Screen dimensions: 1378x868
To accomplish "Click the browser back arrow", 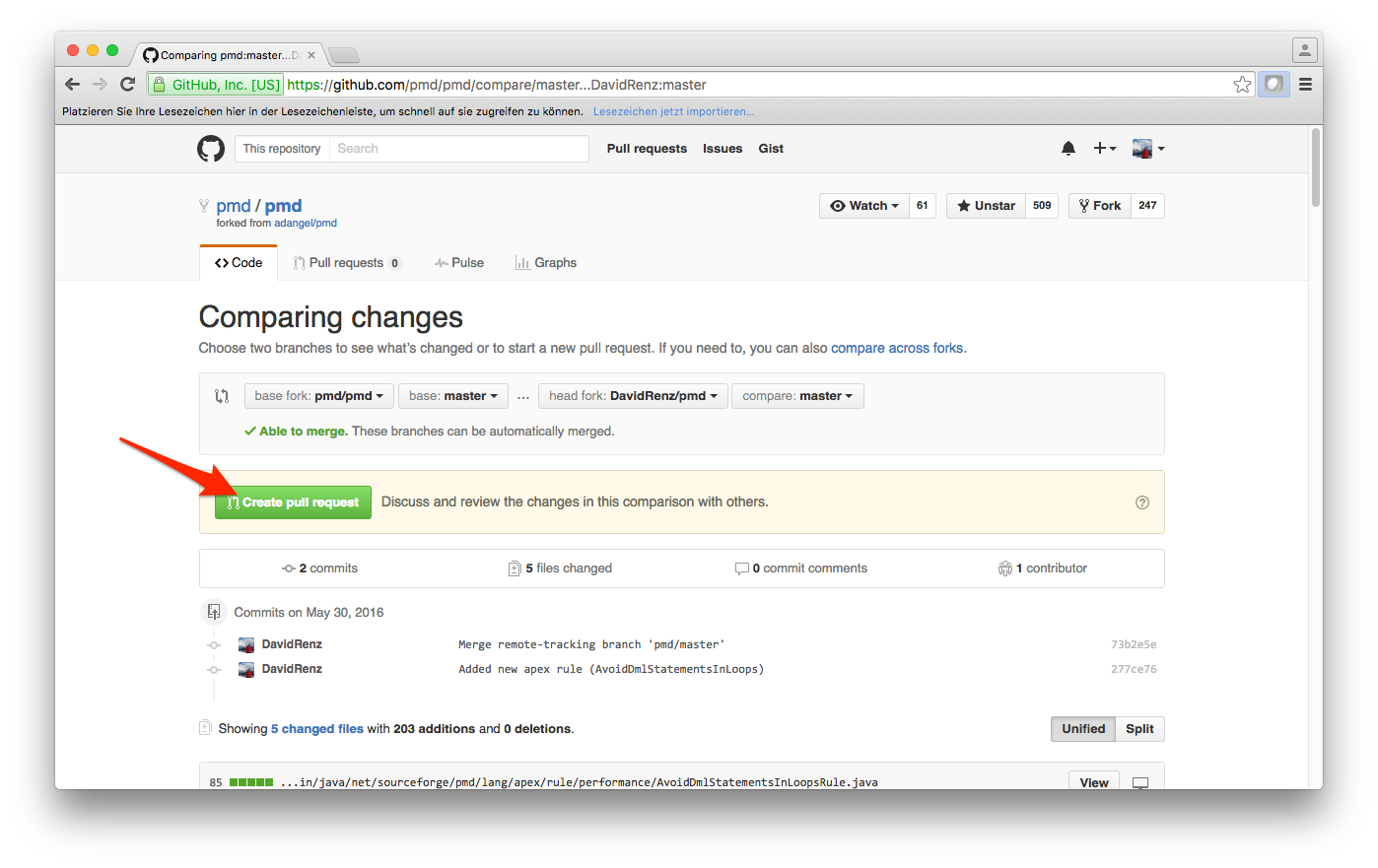I will tap(72, 85).
